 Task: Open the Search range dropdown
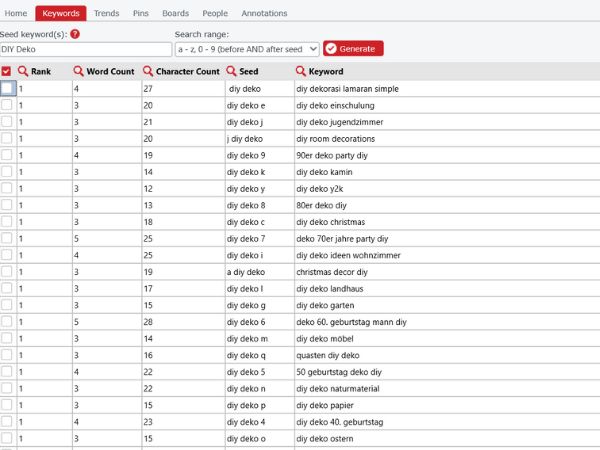[246, 49]
